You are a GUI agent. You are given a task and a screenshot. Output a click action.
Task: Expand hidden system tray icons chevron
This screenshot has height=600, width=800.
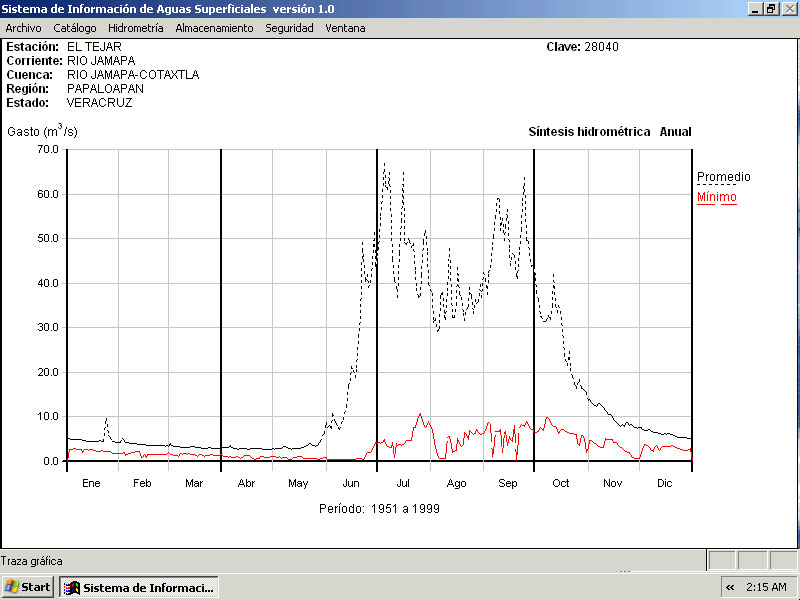(x=730, y=587)
